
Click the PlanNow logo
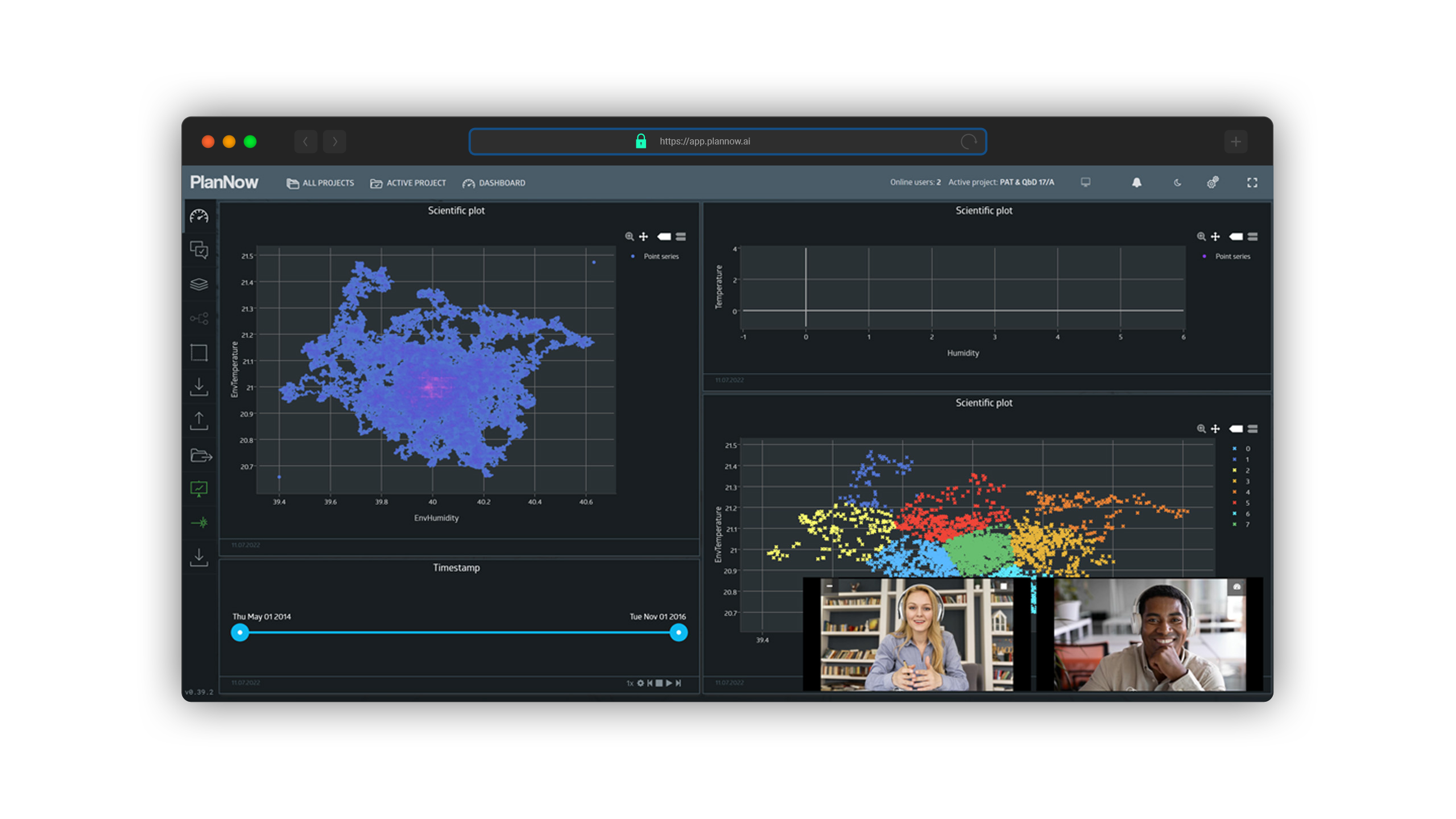point(224,182)
